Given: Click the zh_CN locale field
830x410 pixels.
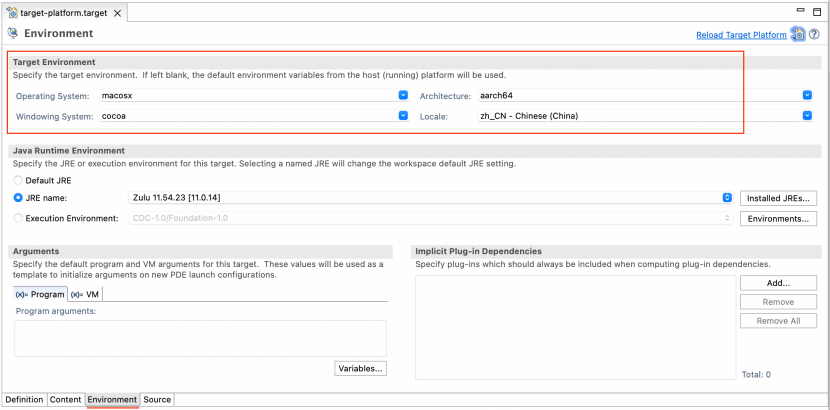Looking at the screenshot, I should click(x=645, y=116).
